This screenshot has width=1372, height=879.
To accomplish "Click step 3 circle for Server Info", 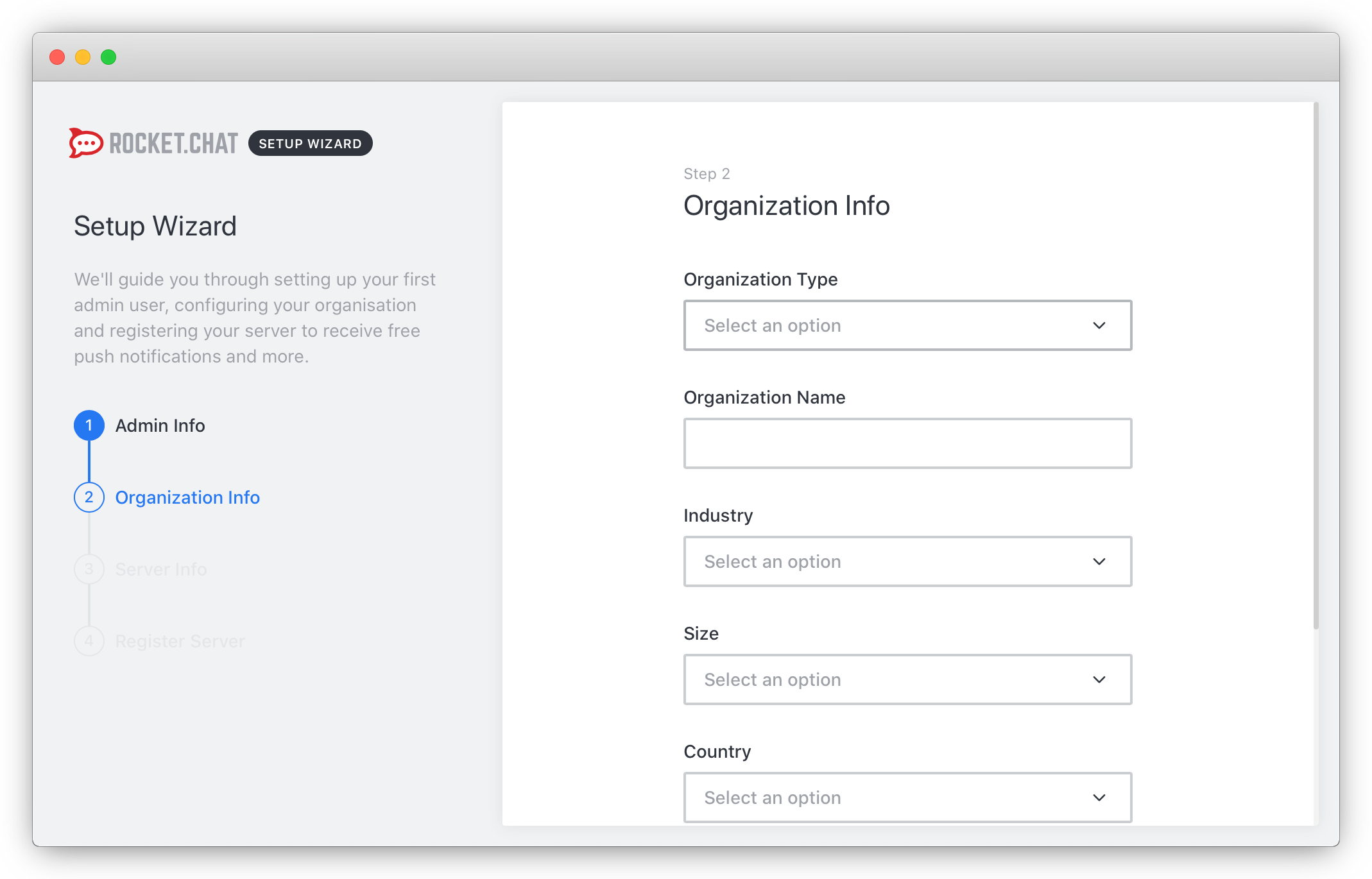I will [x=89, y=569].
